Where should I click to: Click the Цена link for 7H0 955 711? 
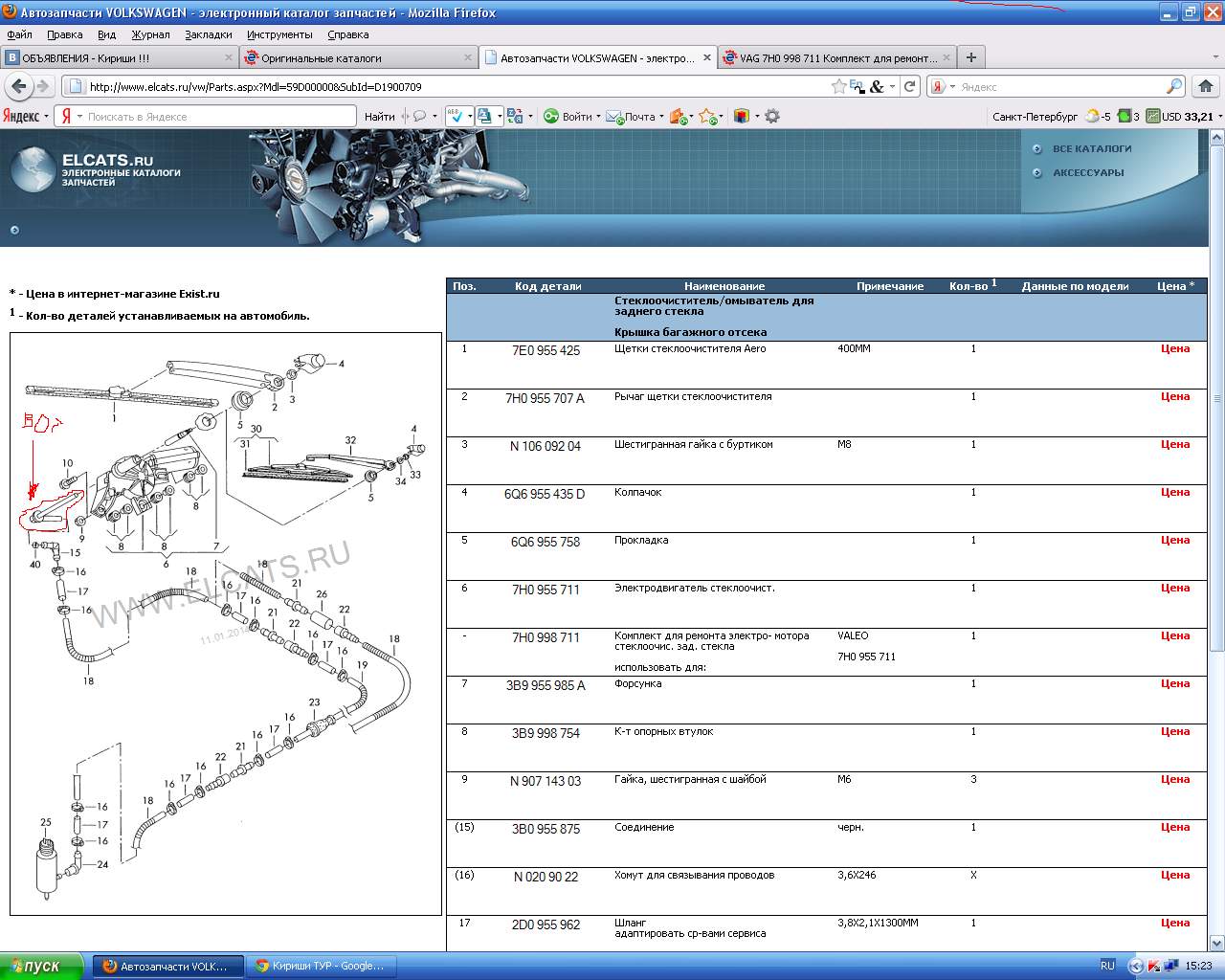(1174, 588)
